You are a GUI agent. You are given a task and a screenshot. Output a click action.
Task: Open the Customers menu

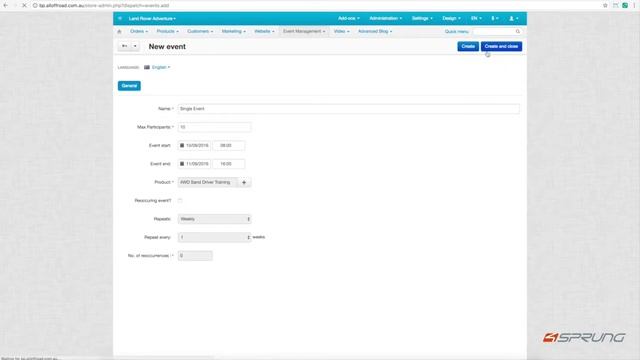200,31
